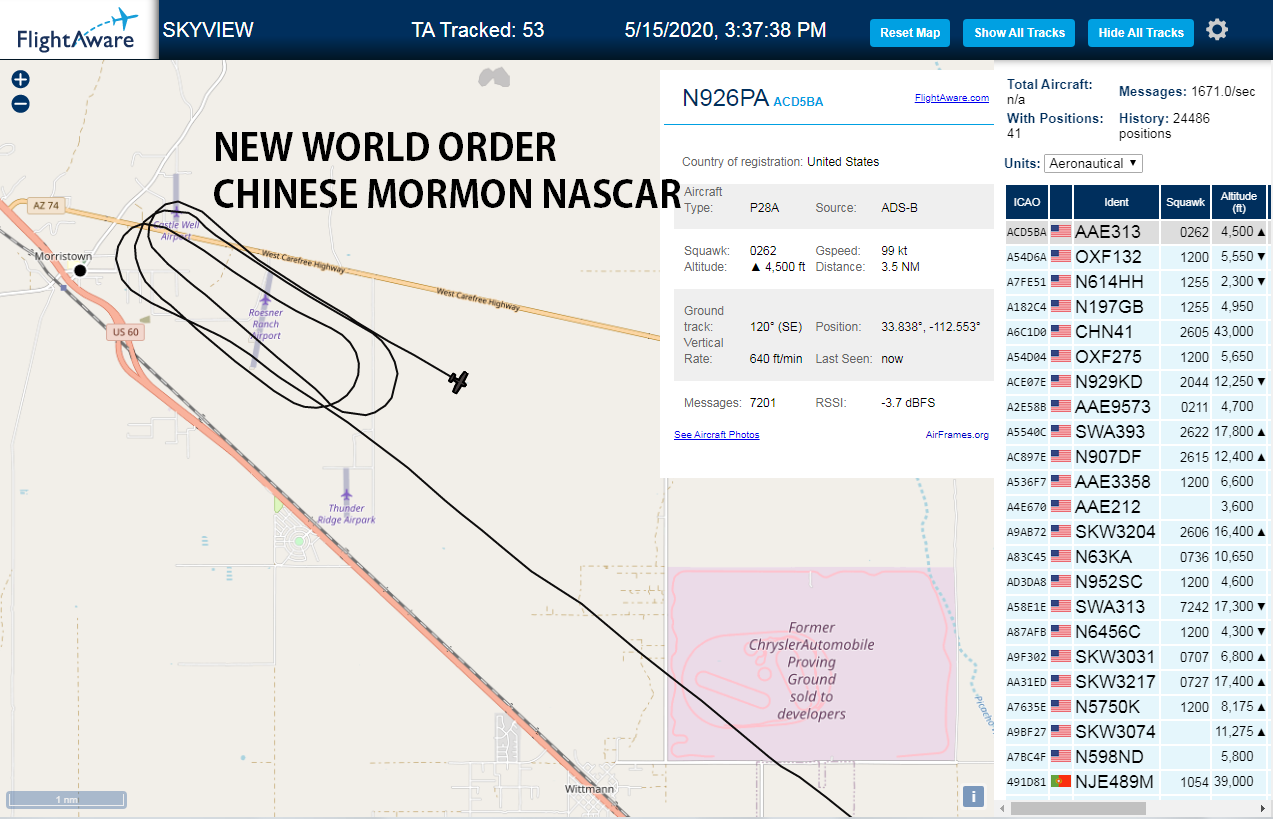
Task: Sort the table by Ident column
Action: [1116, 202]
